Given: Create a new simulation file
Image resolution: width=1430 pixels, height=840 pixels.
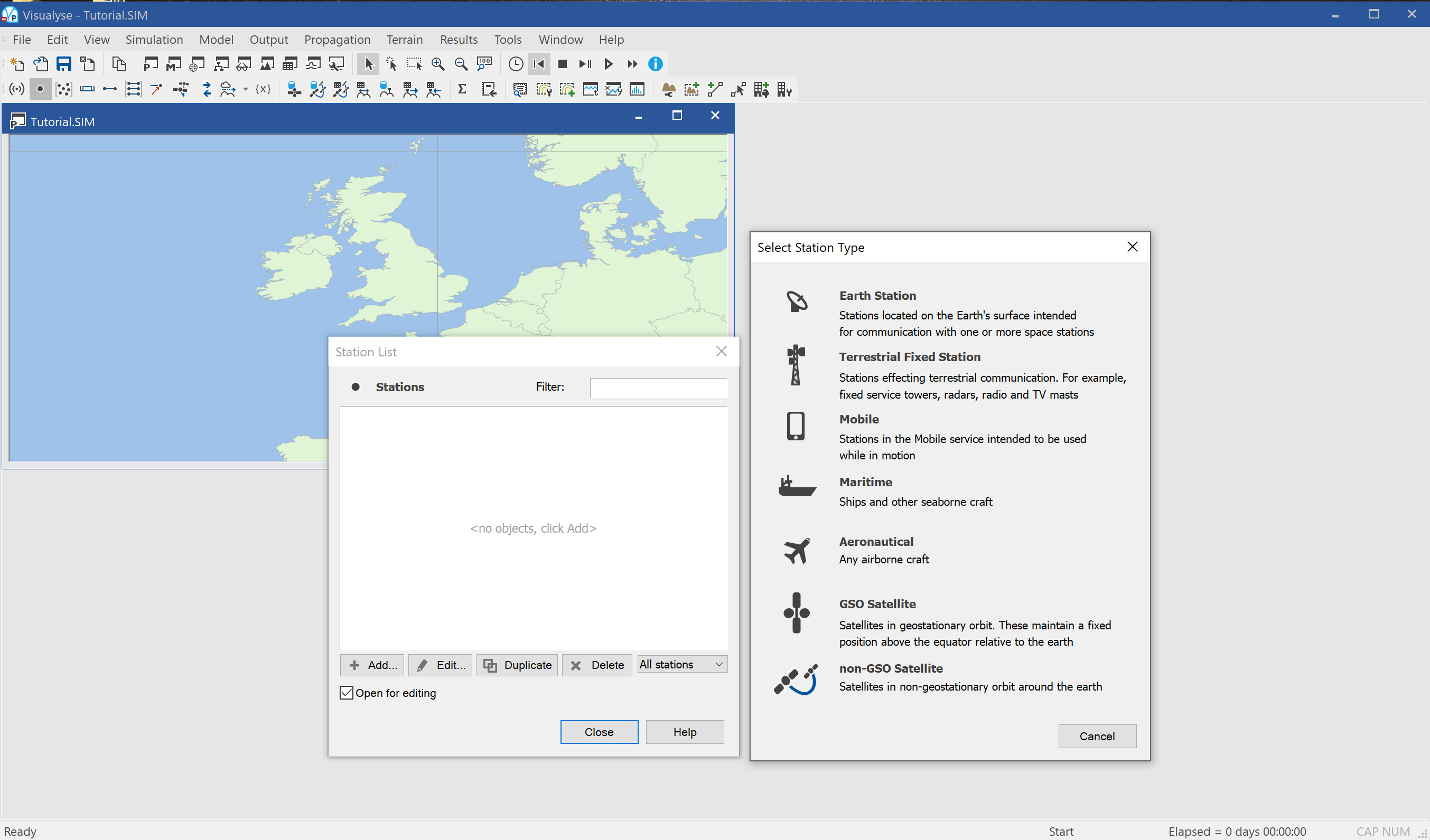Looking at the screenshot, I should (17, 64).
